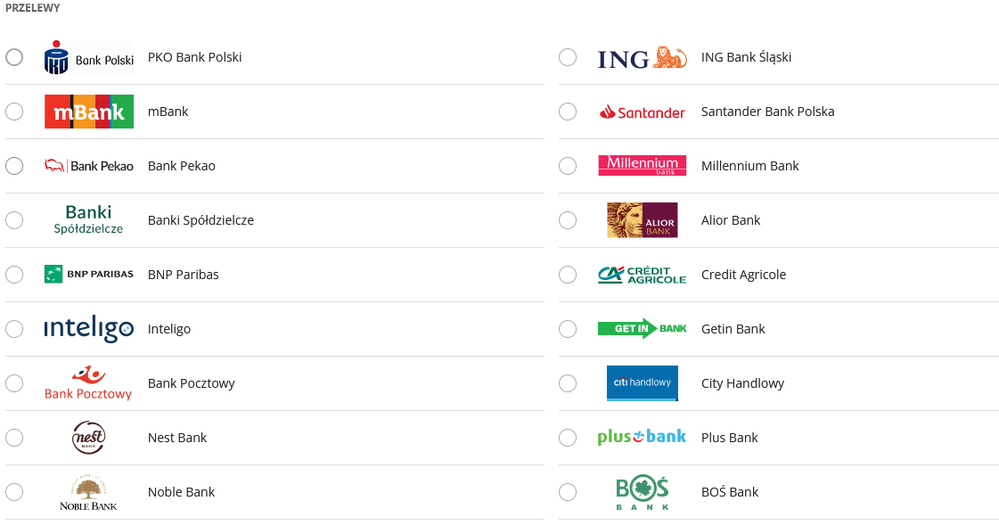The width and height of the screenshot is (999, 527).
Task: Click the Alior Bank logo image
Action: pyautogui.click(x=642, y=220)
